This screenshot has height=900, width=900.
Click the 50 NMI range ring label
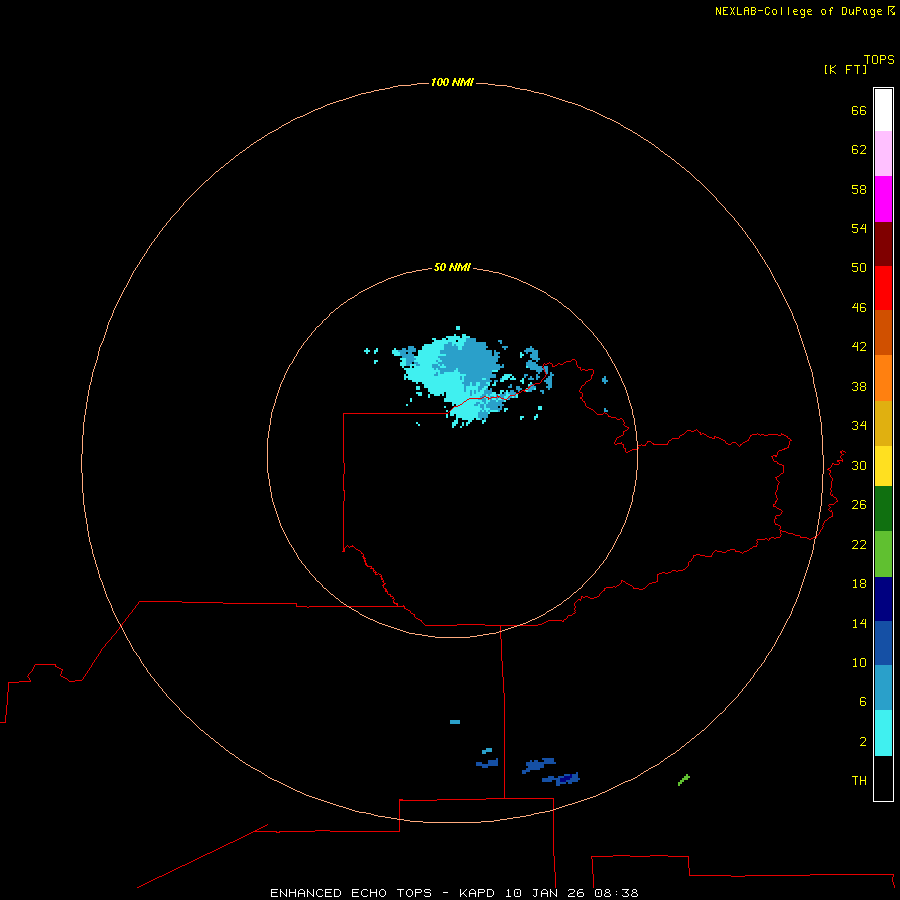[x=452, y=267]
